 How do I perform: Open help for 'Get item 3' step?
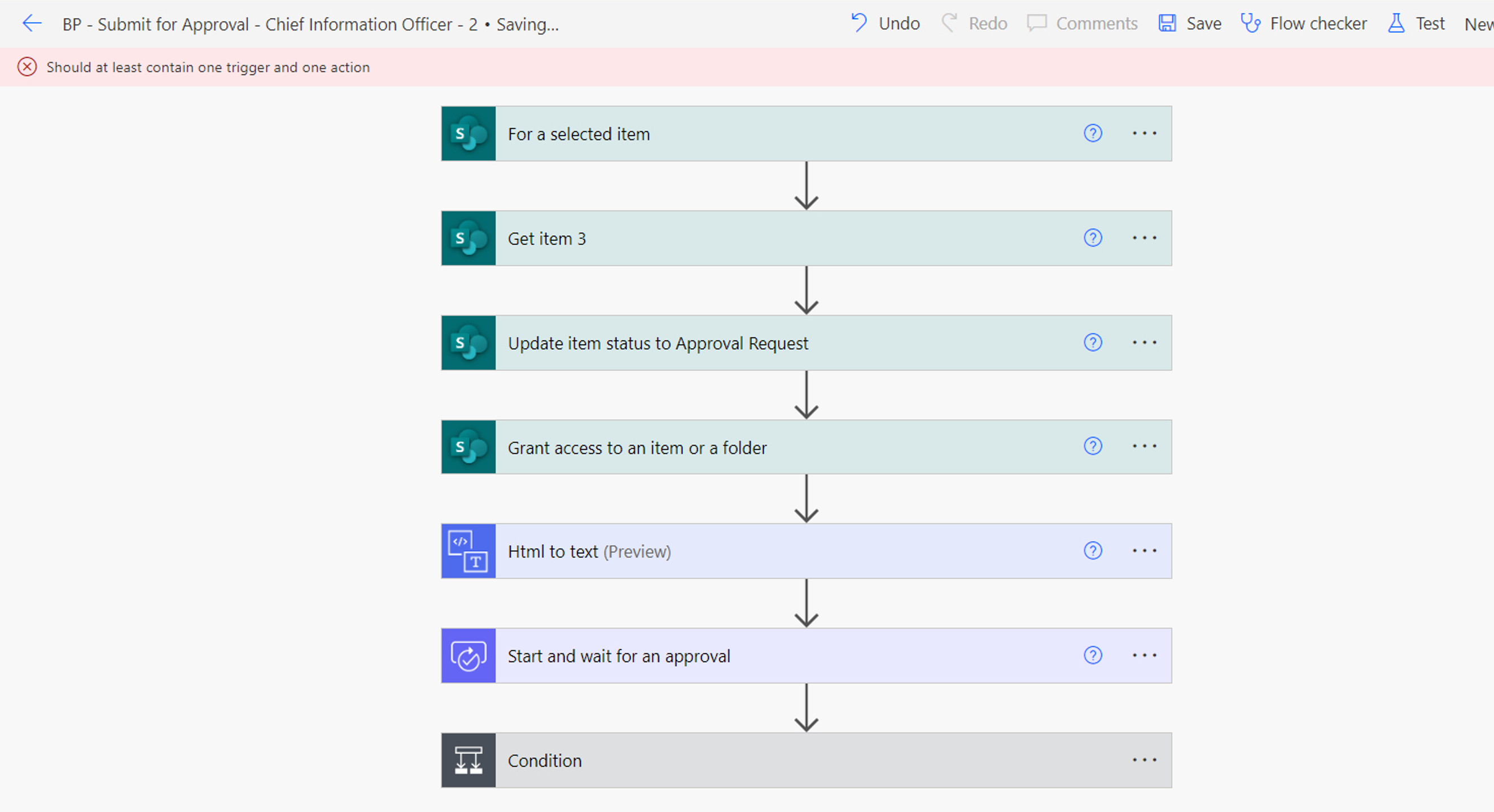[1093, 238]
